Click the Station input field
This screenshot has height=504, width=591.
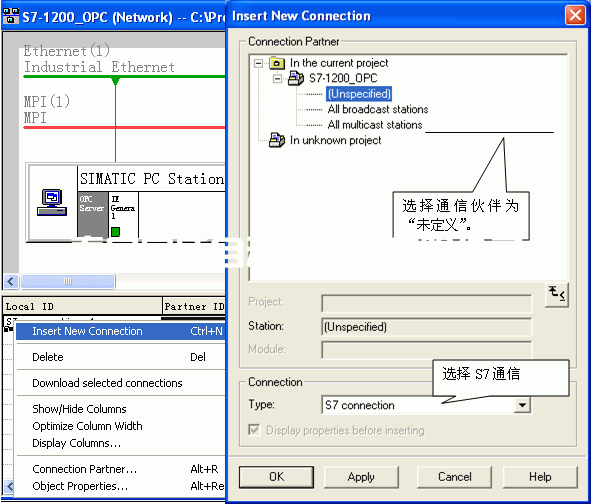click(426, 327)
